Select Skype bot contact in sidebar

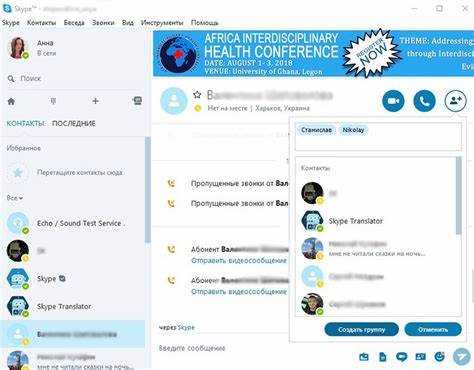point(73,279)
